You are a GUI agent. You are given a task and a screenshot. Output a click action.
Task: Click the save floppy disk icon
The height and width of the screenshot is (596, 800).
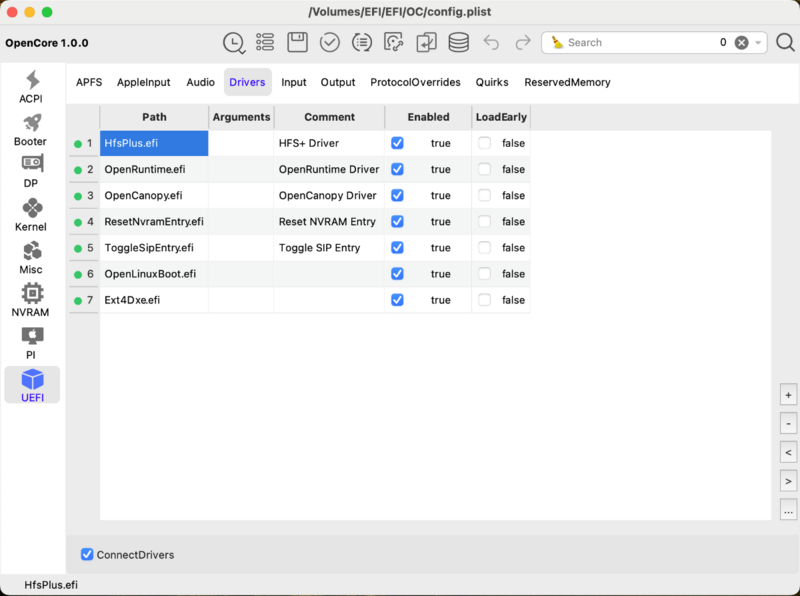297,42
